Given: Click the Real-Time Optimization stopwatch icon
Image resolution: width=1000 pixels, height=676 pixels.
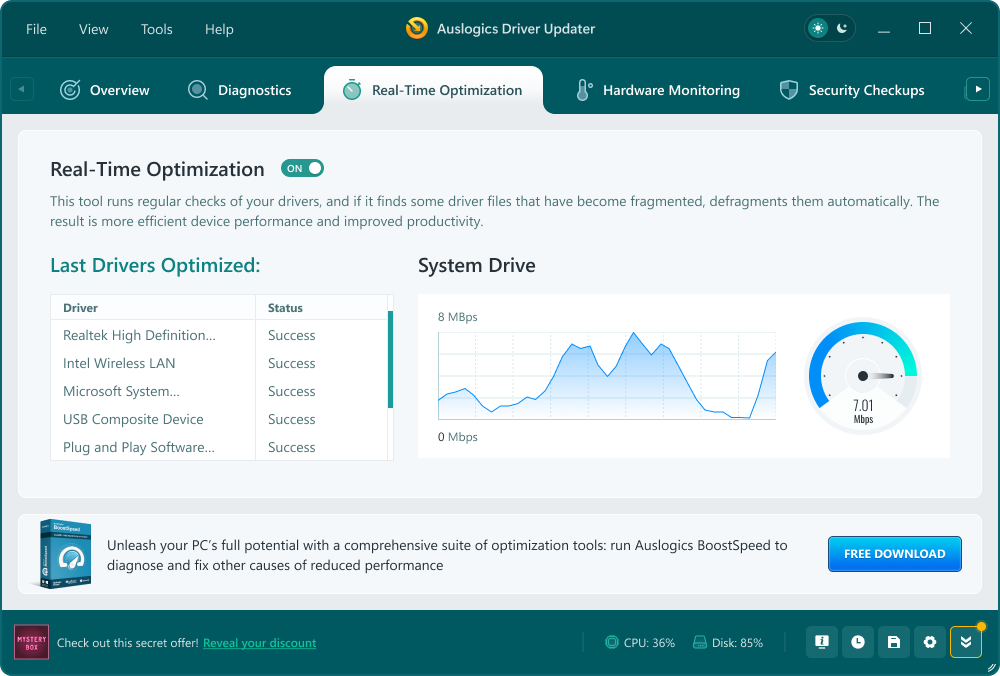Looking at the screenshot, I should [351, 89].
